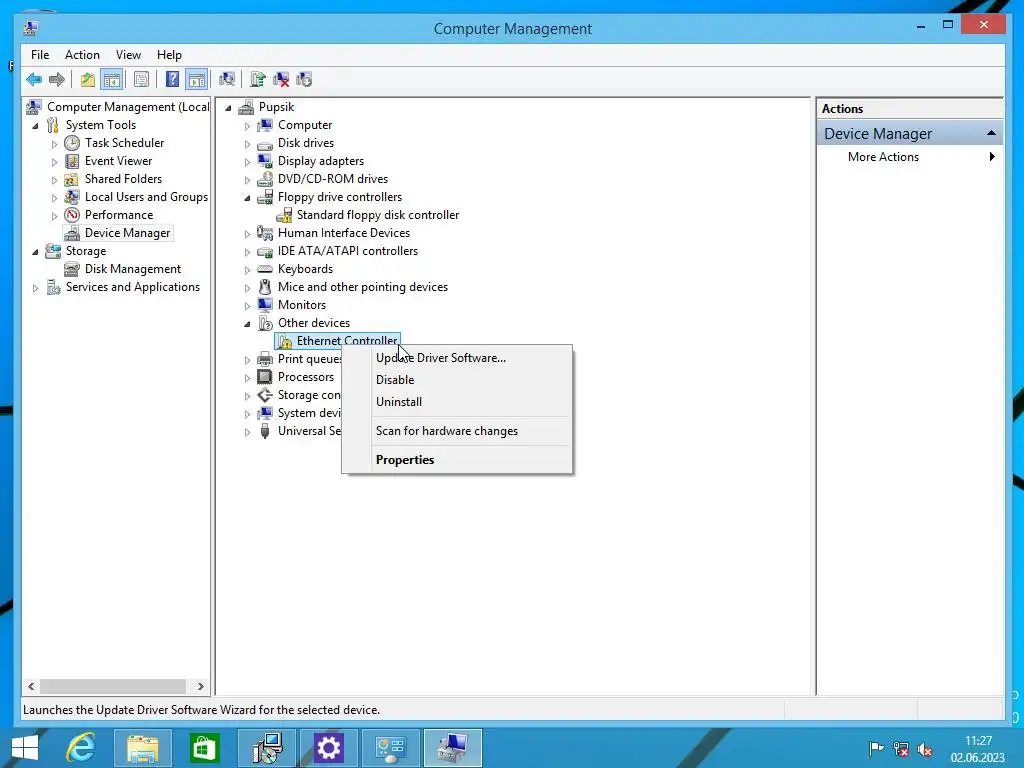The width and height of the screenshot is (1024, 768).
Task: Open File Explorer from taskbar
Action: (x=142, y=748)
